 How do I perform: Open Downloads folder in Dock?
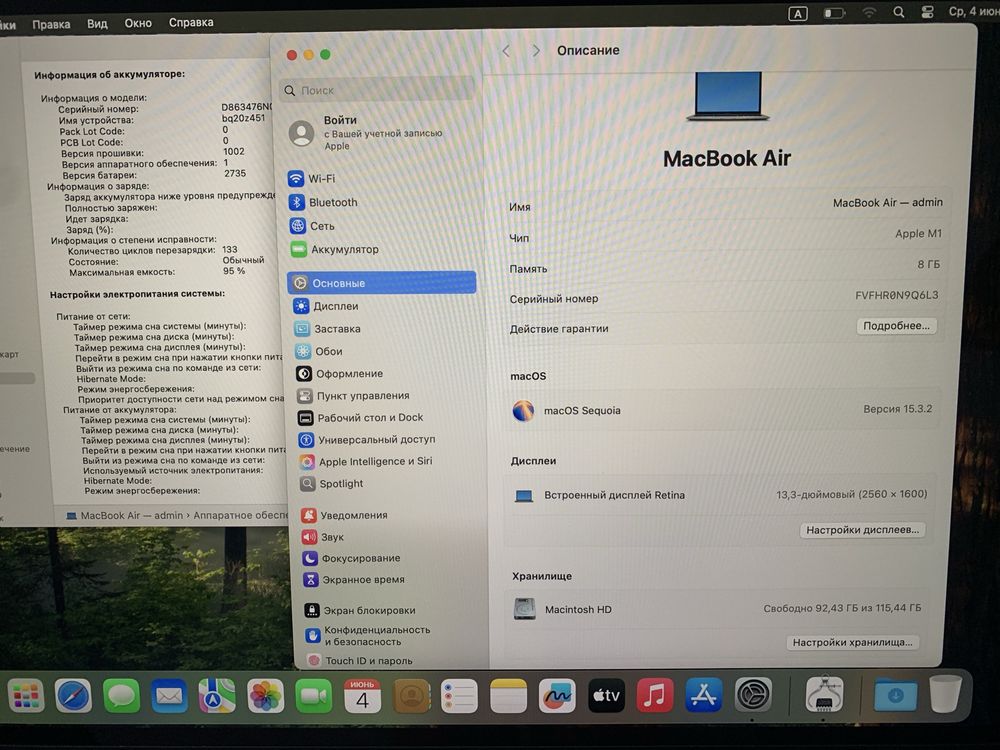coord(895,695)
